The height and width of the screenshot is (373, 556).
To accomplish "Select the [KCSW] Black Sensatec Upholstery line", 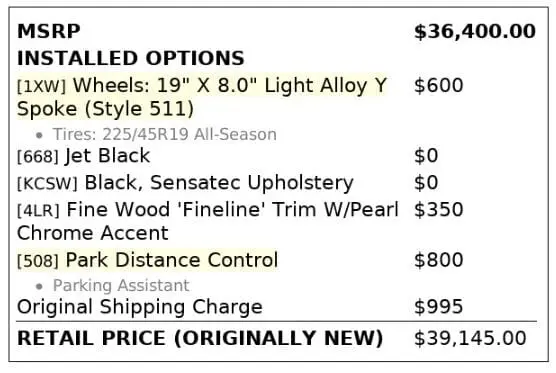I will pos(185,183).
